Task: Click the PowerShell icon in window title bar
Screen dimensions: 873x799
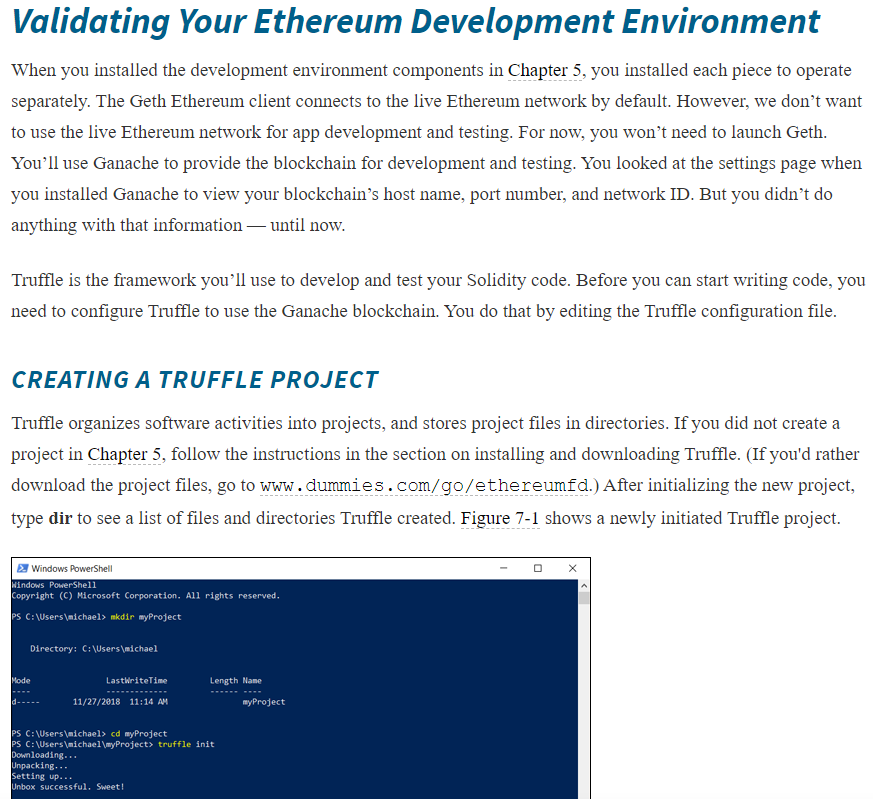Action: point(22,568)
